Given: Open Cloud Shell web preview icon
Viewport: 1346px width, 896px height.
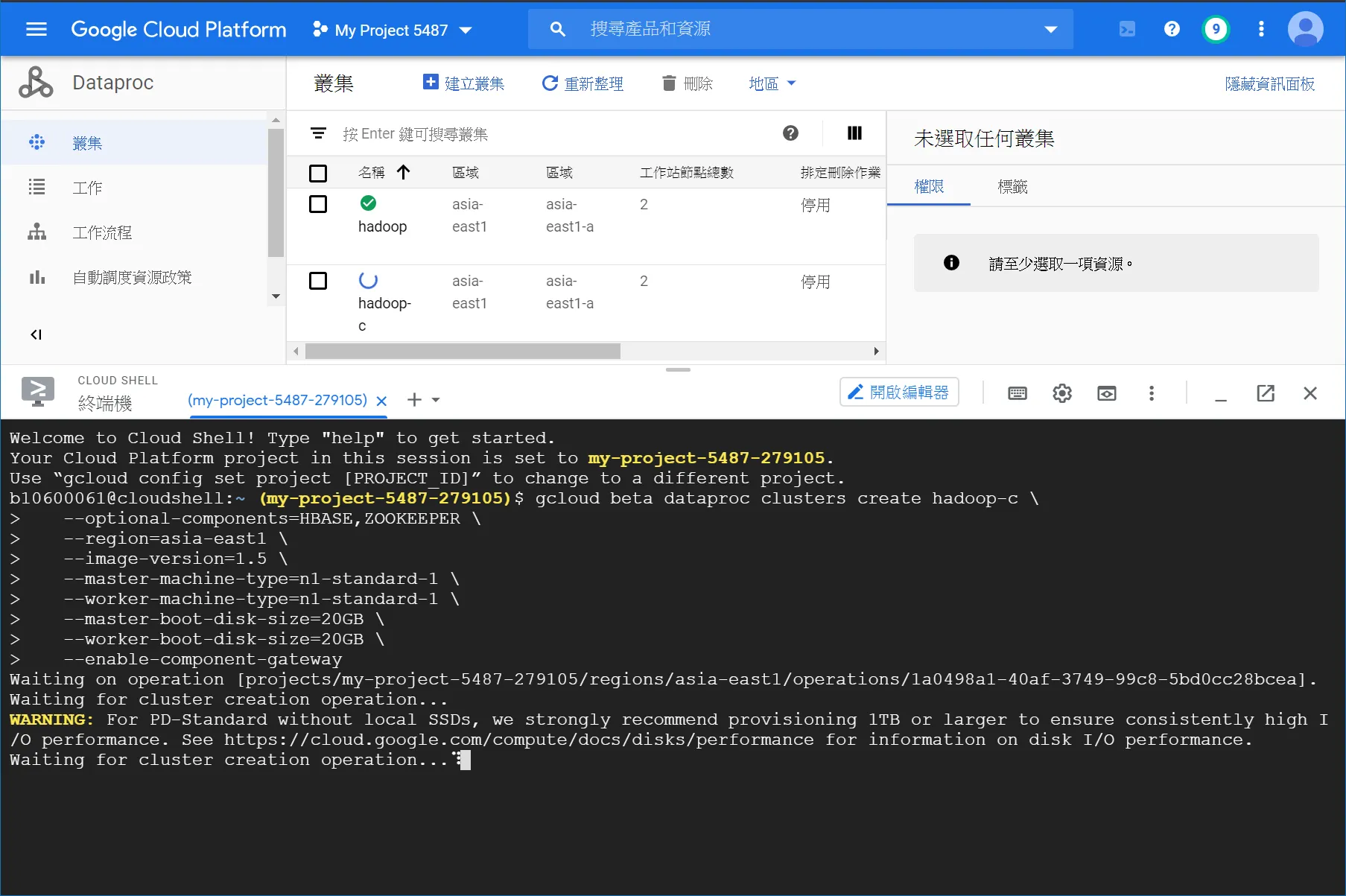Looking at the screenshot, I should [x=1107, y=393].
